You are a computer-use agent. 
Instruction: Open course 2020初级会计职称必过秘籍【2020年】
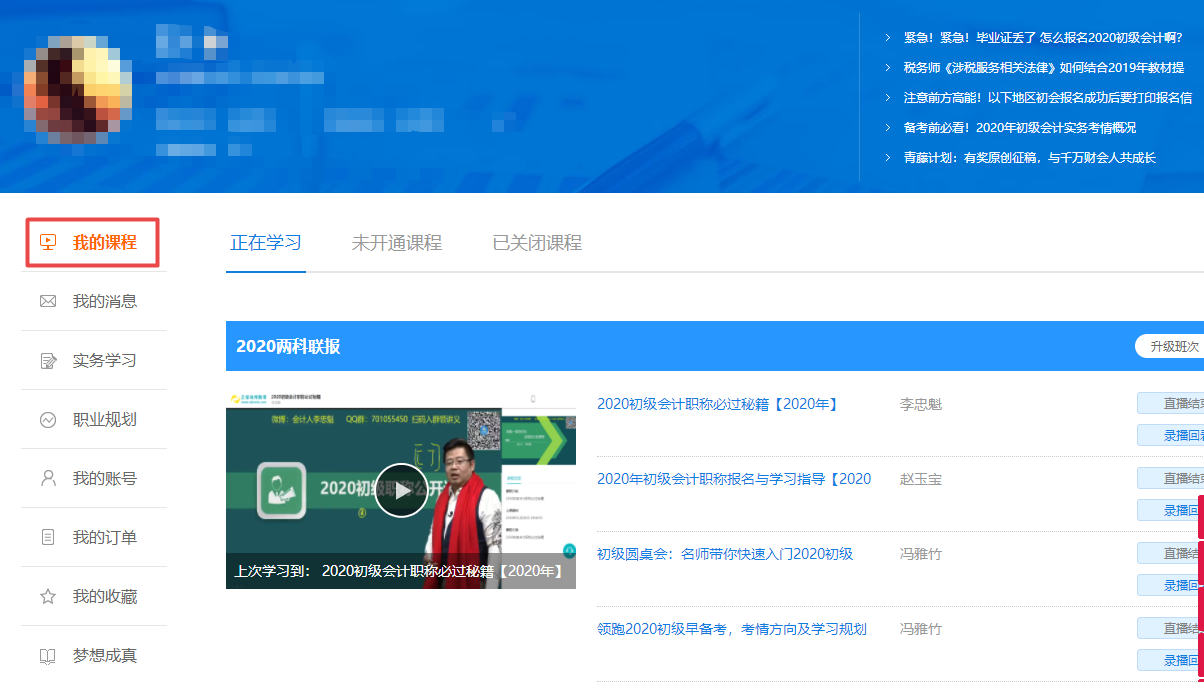[x=717, y=404]
